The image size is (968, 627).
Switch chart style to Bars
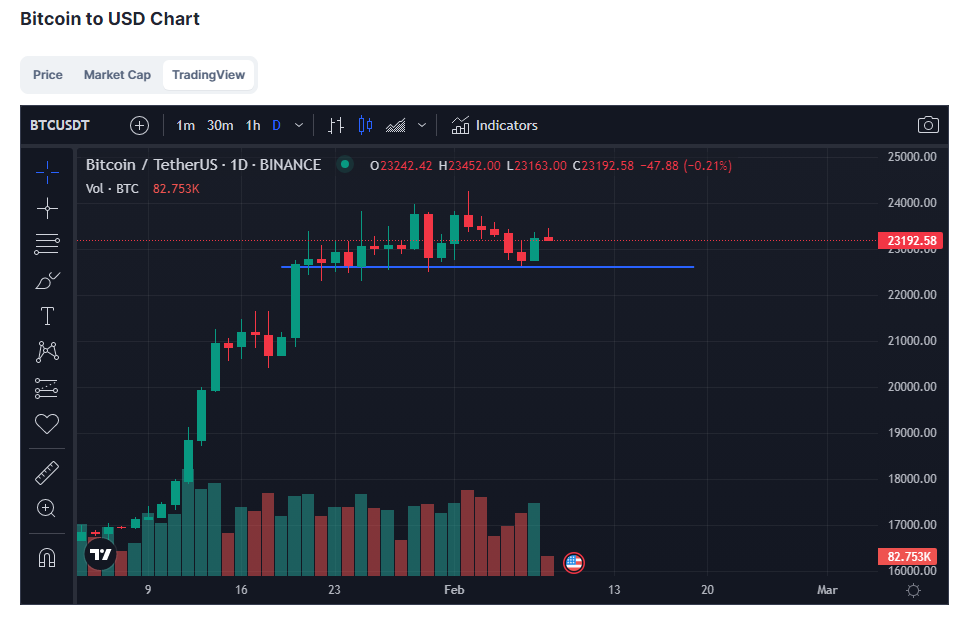click(336, 125)
